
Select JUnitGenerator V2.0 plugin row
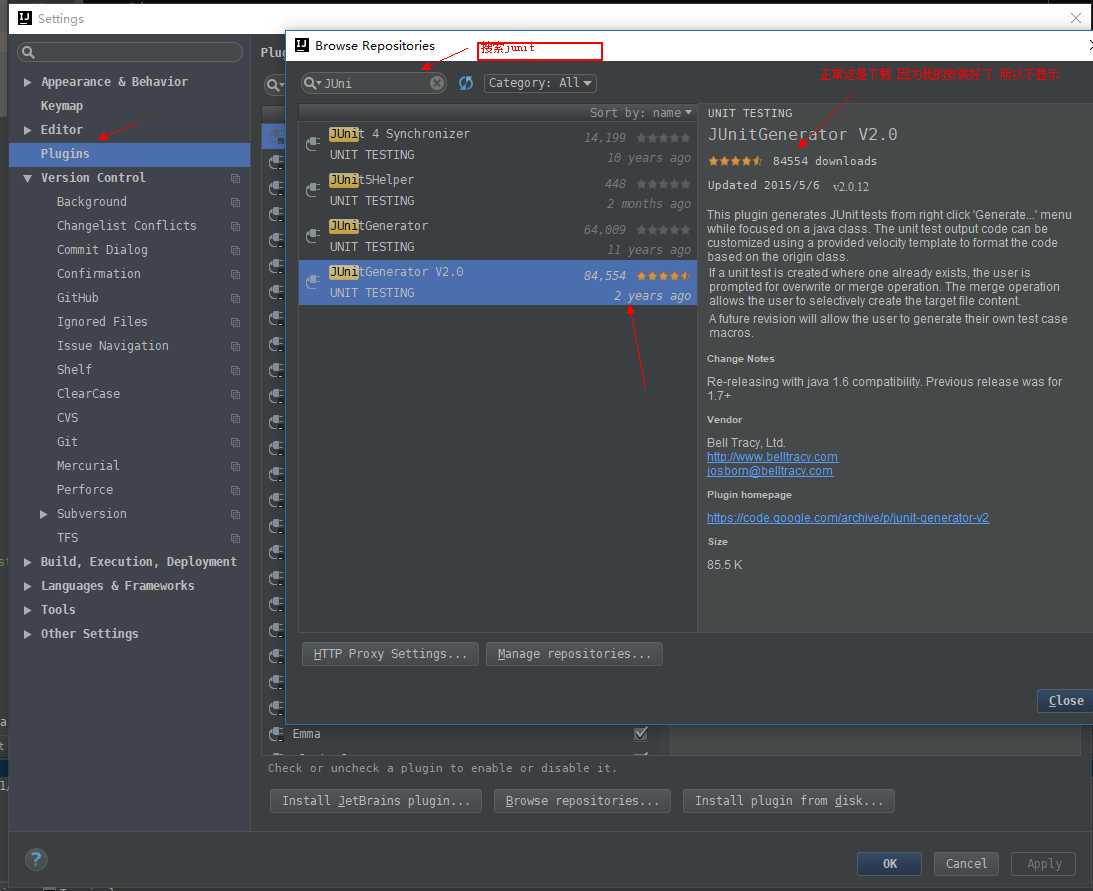click(498, 282)
